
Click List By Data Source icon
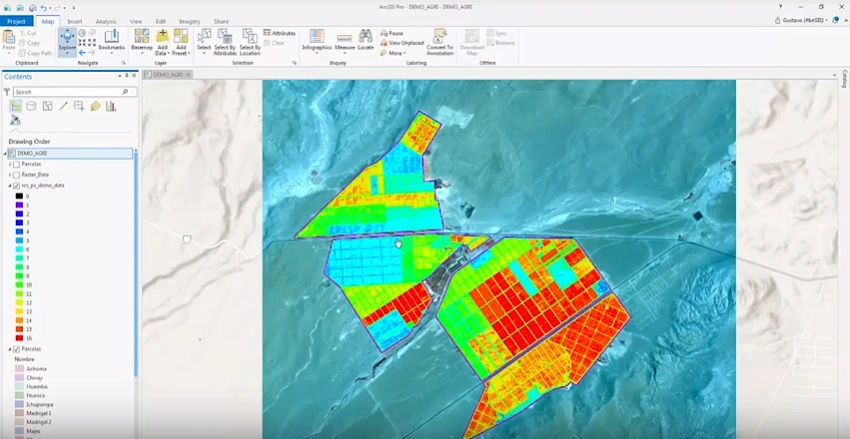click(x=31, y=106)
